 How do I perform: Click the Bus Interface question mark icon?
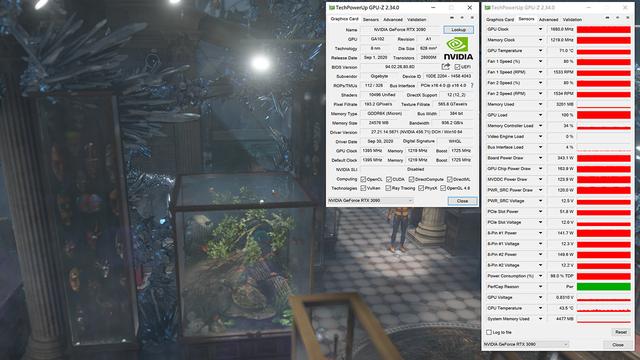tap(472, 85)
